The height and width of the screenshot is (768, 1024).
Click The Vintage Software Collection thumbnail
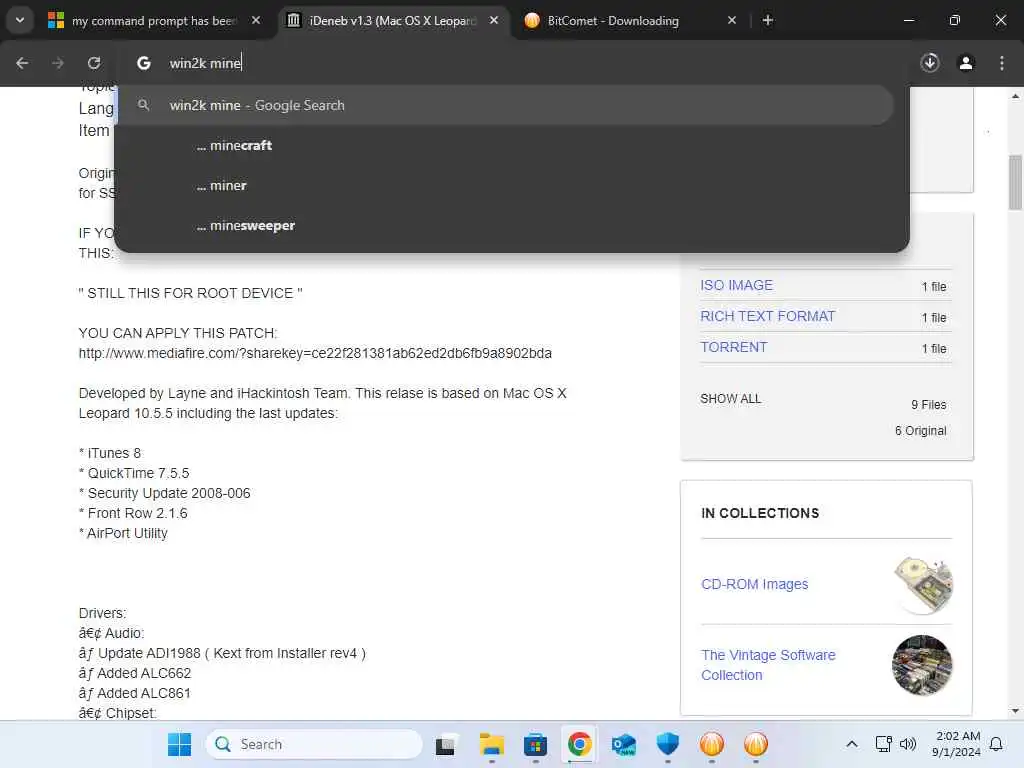pos(922,665)
